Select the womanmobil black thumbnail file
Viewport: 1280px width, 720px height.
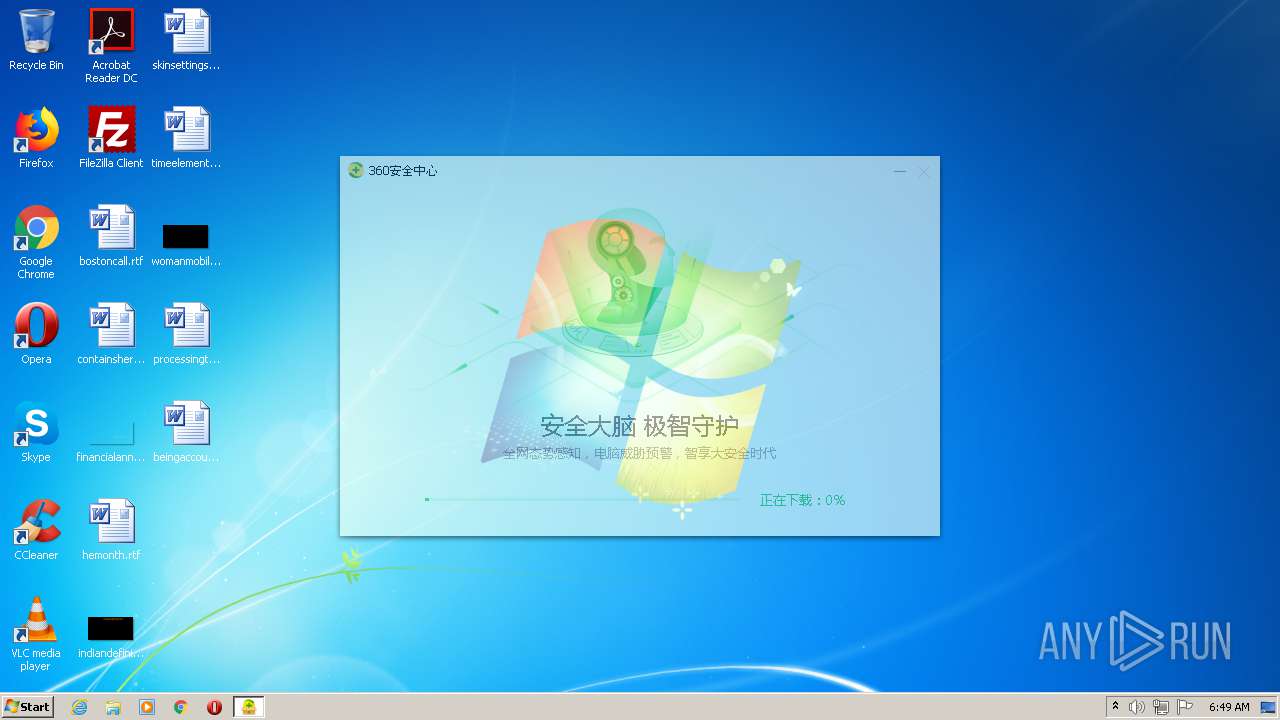[x=186, y=244]
